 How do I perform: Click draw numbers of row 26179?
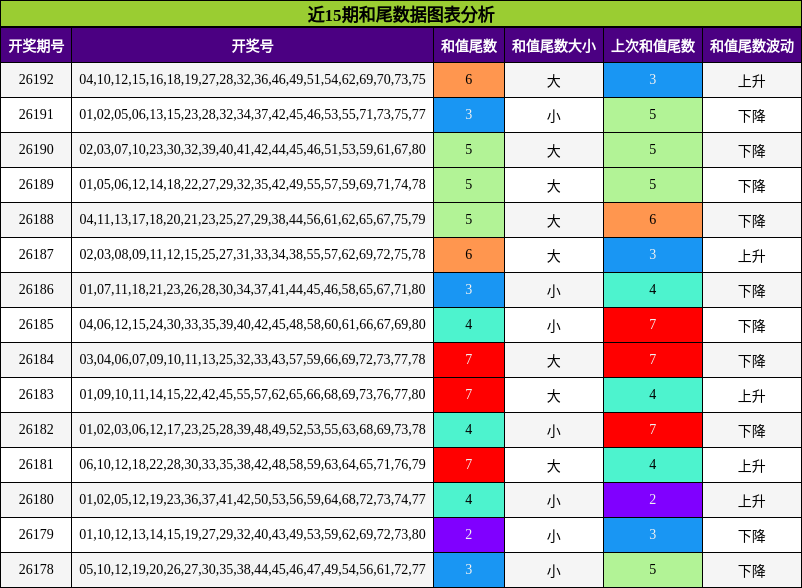pos(252,534)
